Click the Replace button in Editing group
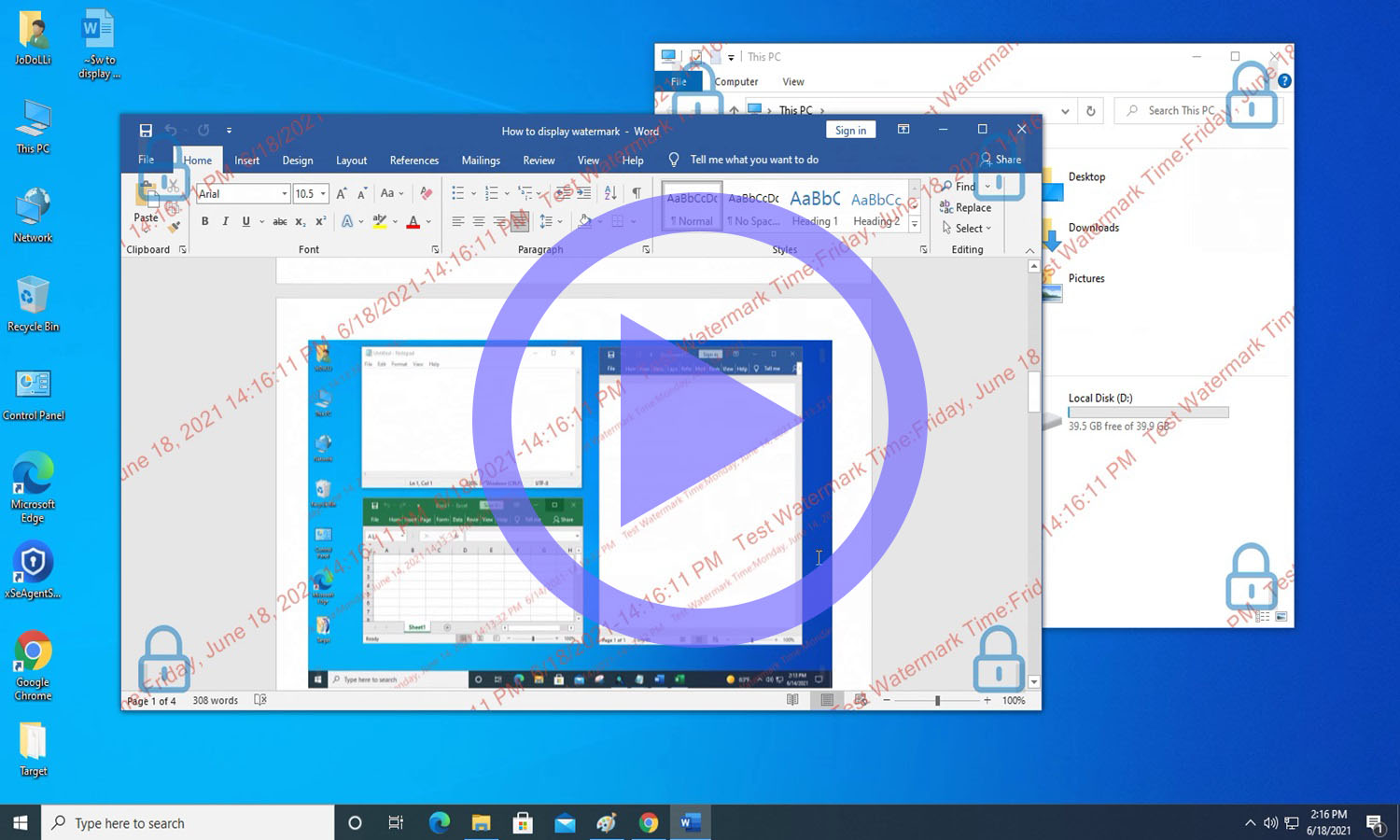Viewport: 1400px width, 840px height. coord(967,208)
